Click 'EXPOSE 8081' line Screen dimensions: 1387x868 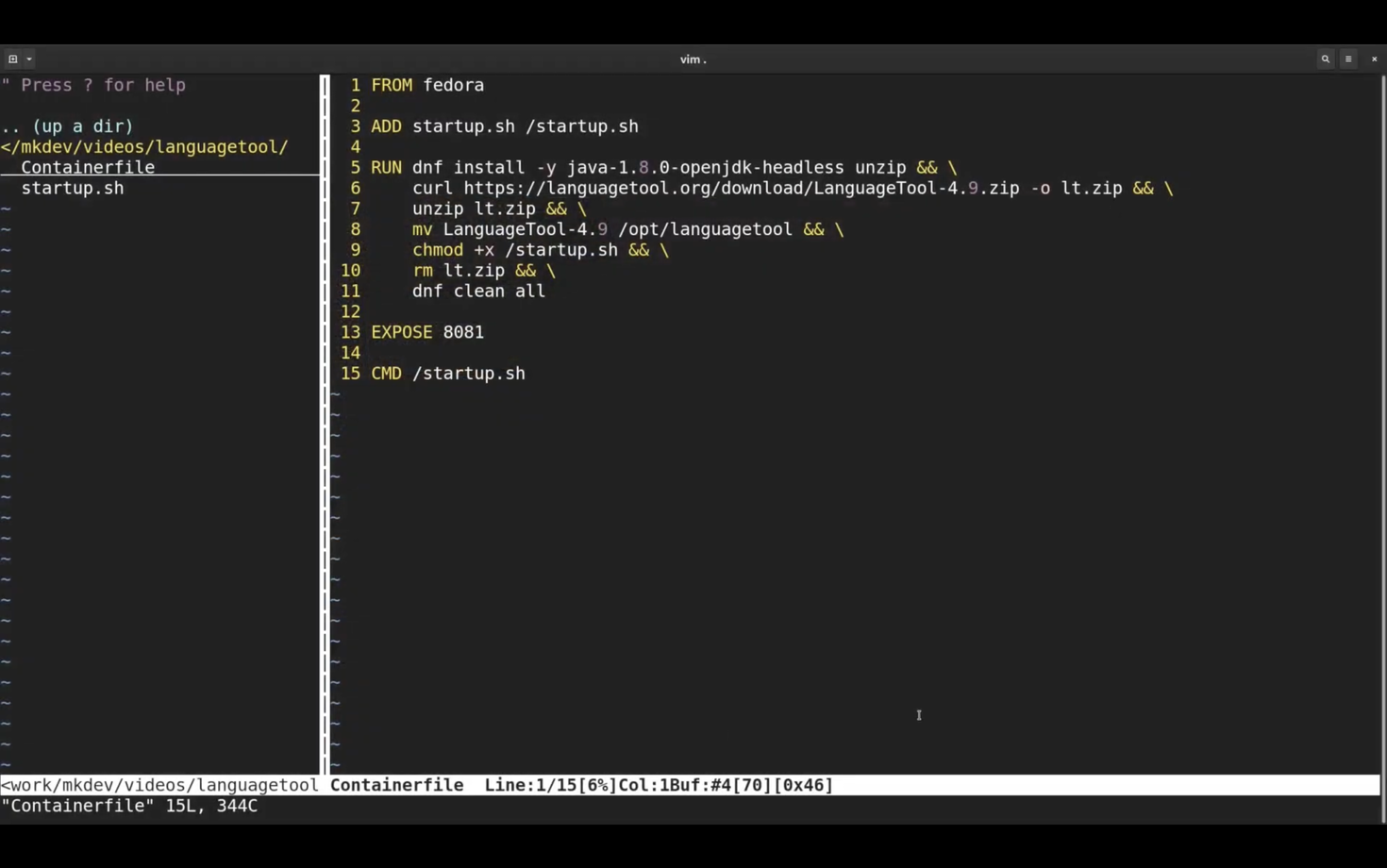click(427, 332)
